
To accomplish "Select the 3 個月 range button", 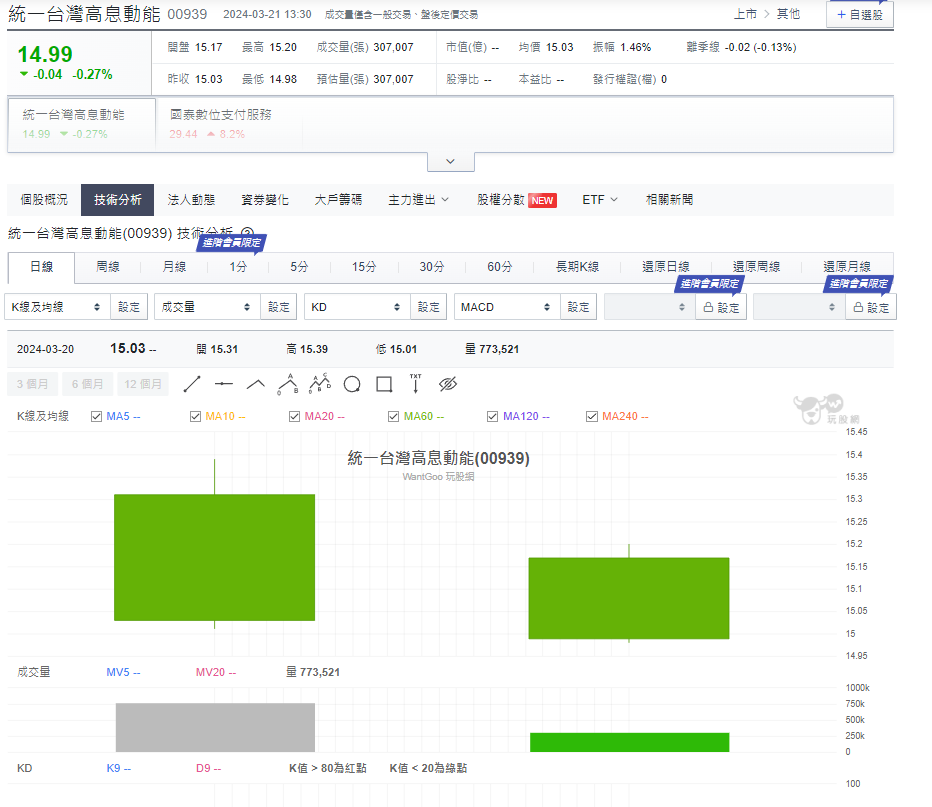I will 32,384.
